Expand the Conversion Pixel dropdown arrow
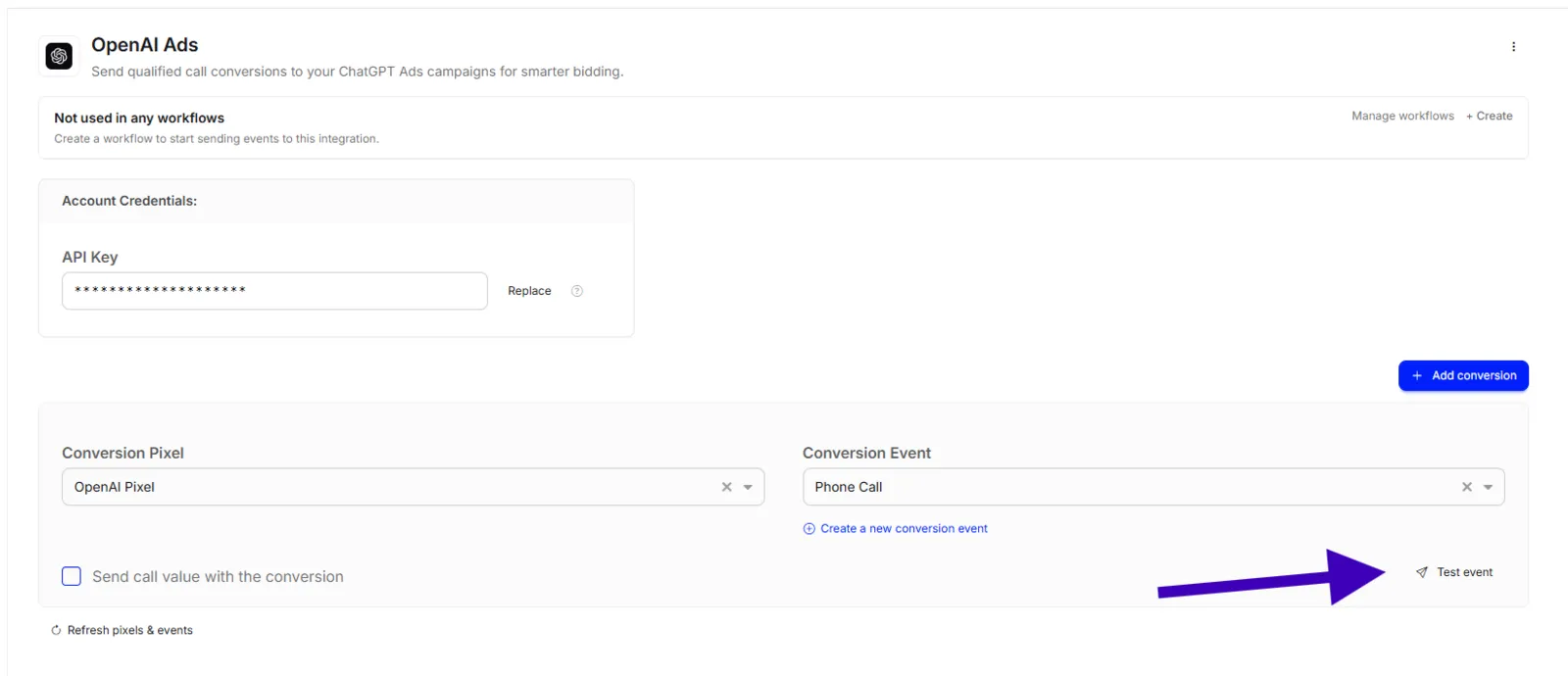This screenshot has height=676, width=1568. 748,487
